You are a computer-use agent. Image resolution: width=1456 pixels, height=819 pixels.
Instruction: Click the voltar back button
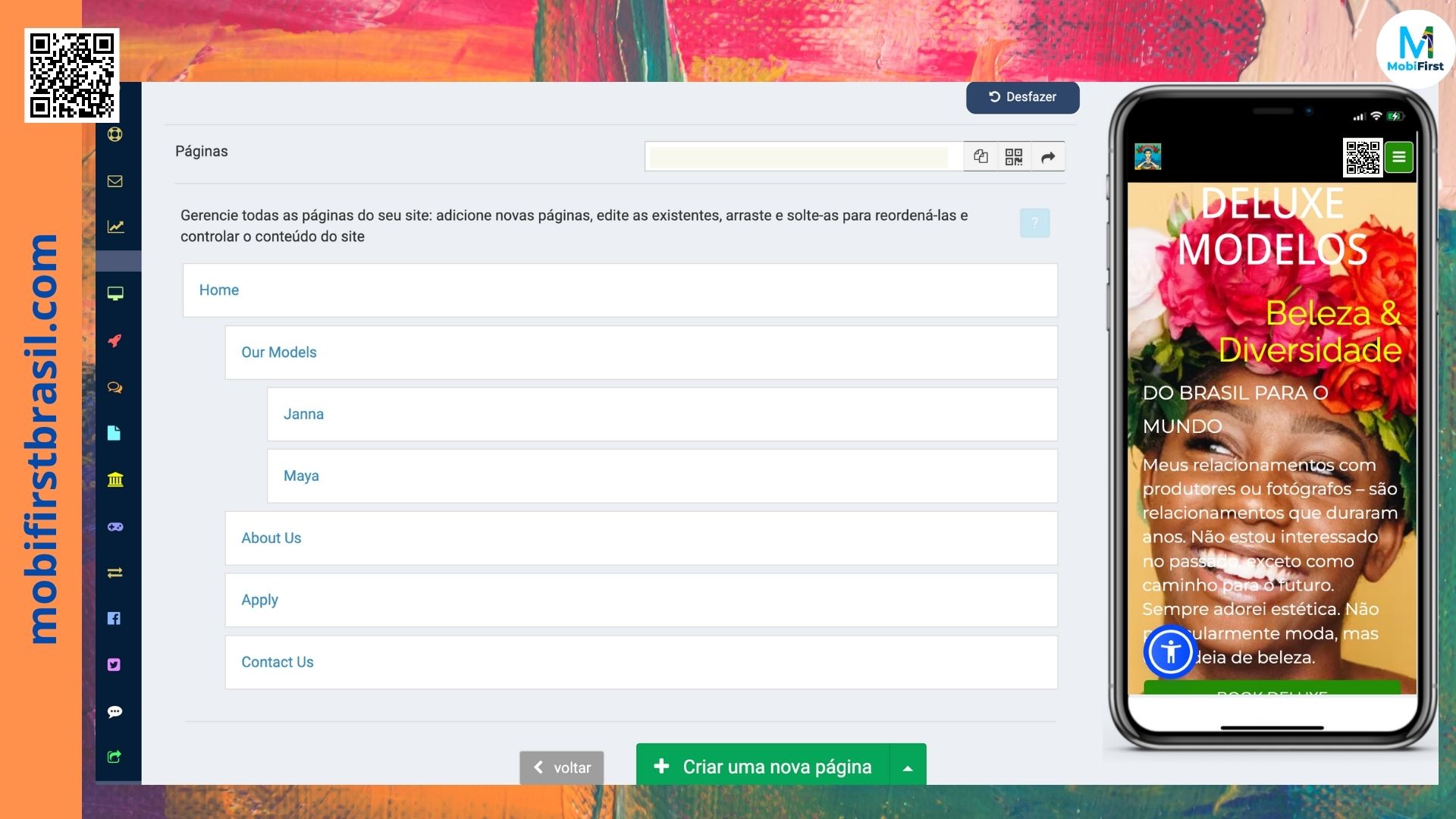coord(562,767)
